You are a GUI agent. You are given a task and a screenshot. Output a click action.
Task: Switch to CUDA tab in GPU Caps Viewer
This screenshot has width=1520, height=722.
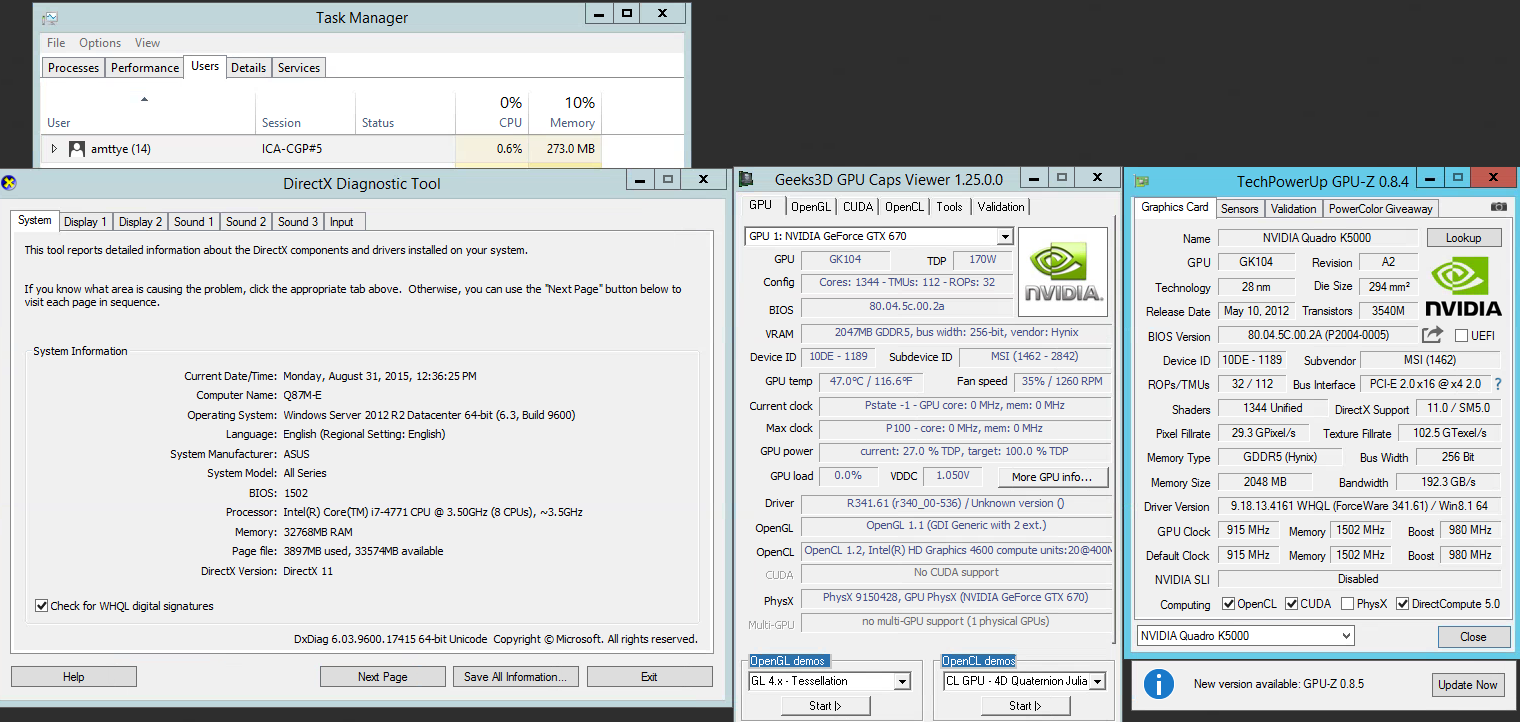pyautogui.click(x=858, y=207)
